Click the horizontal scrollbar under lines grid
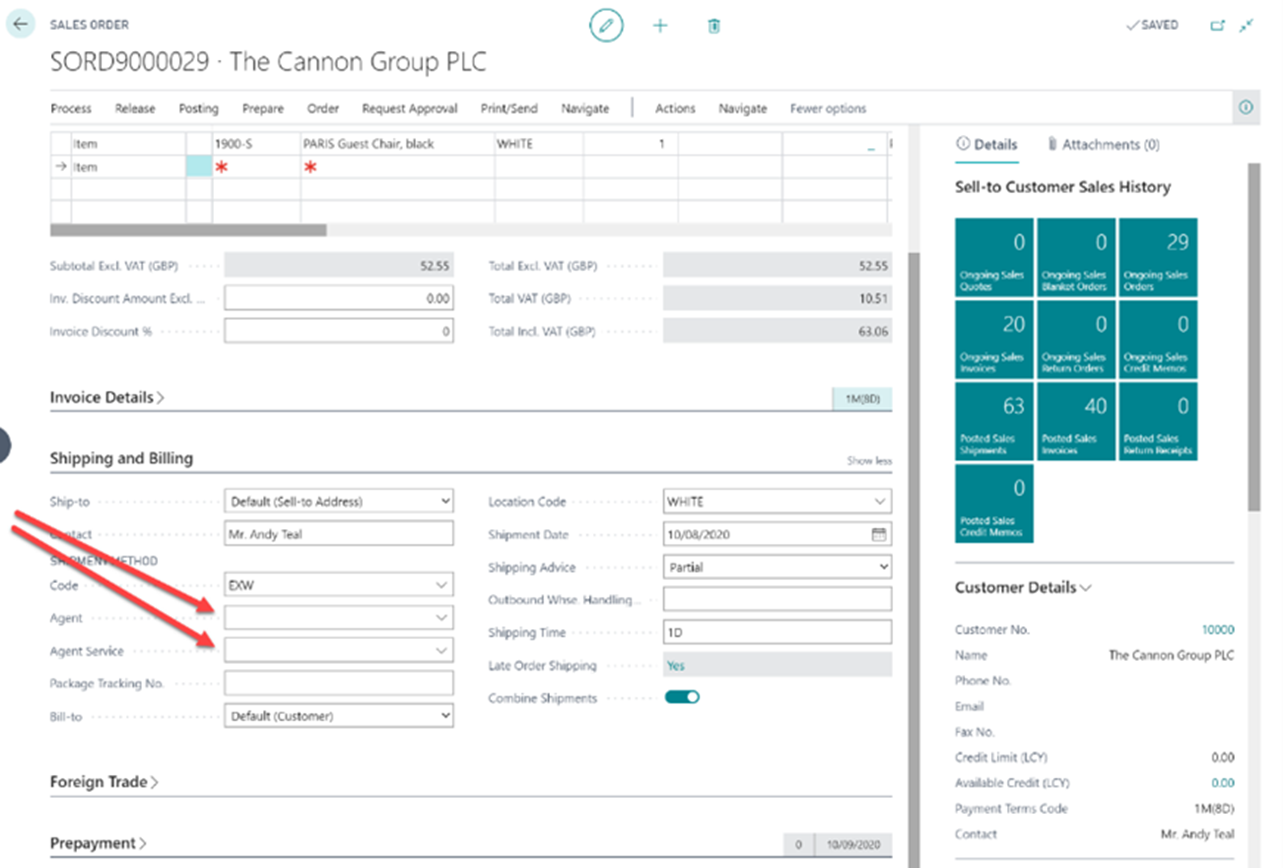Viewport: 1283px width, 868px height. click(x=188, y=230)
